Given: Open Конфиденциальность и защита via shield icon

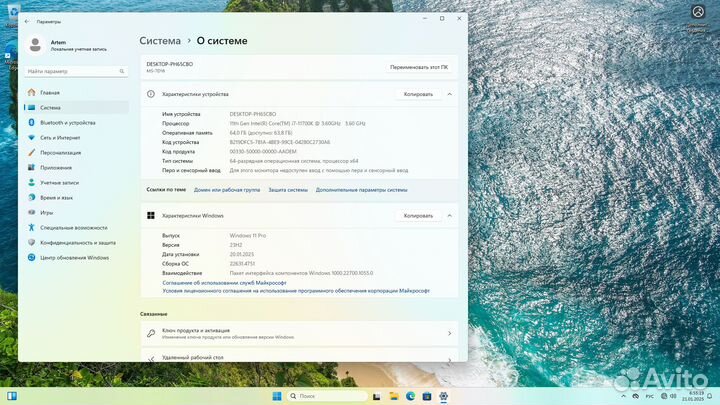Looking at the screenshot, I should point(31,242).
